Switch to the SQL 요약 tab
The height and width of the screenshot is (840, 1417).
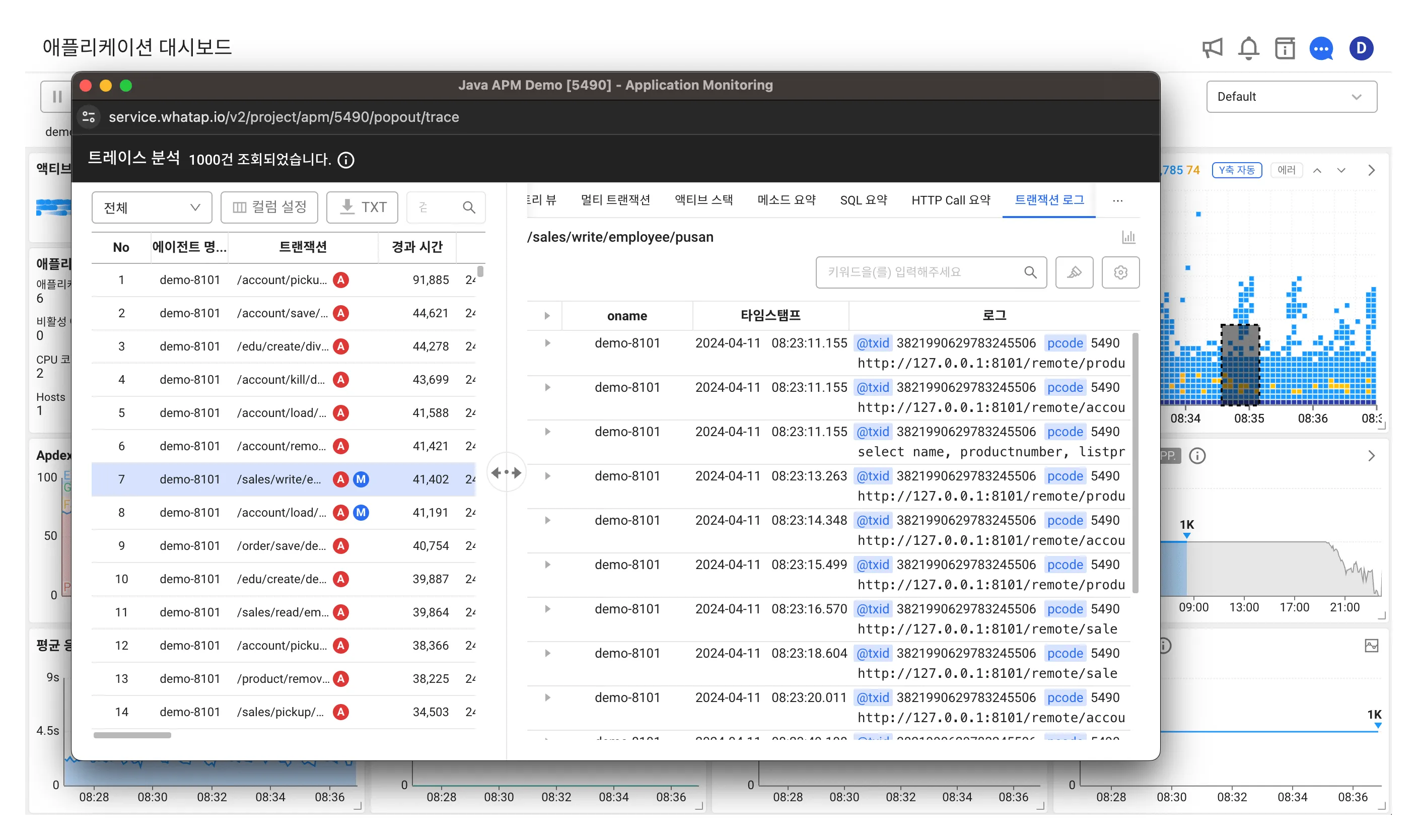(863, 200)
